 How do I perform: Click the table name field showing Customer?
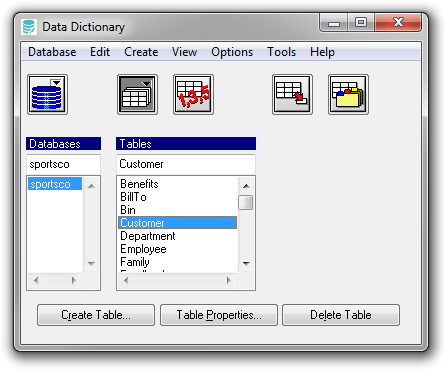[186, 164]
